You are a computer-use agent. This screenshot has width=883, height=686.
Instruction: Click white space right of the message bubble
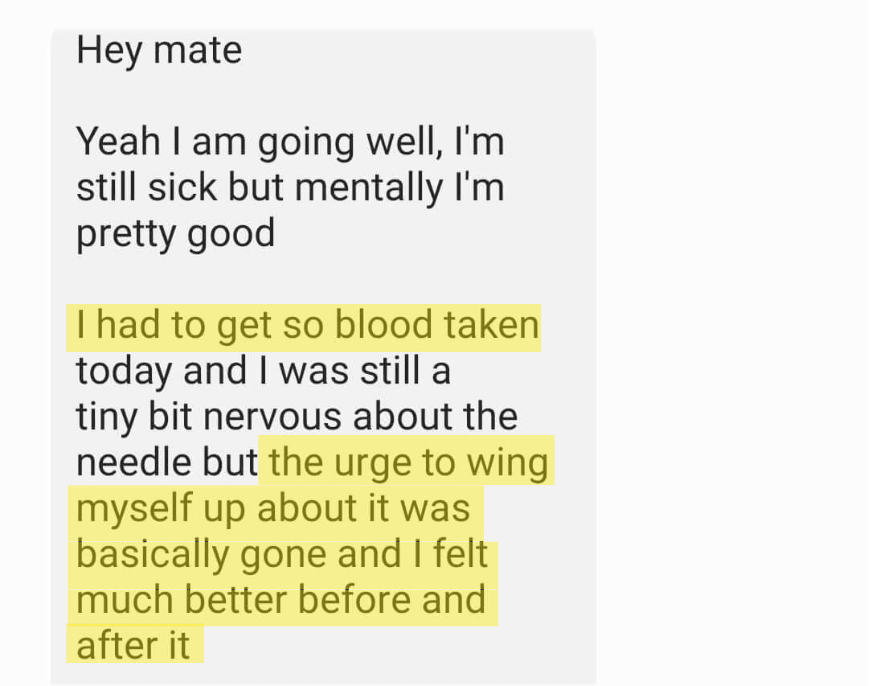732,338
